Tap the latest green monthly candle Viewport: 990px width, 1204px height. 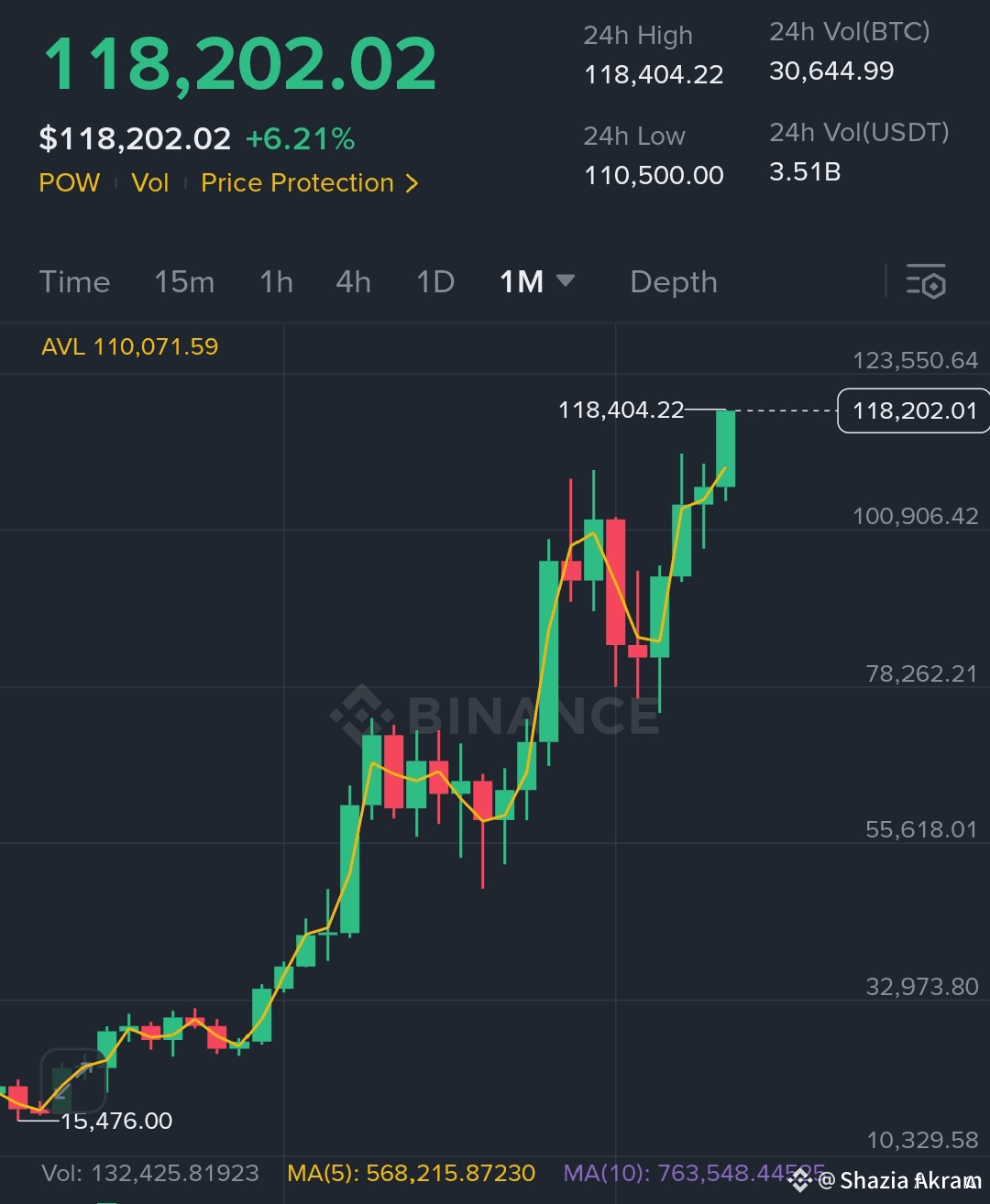(x=725, y=448)
